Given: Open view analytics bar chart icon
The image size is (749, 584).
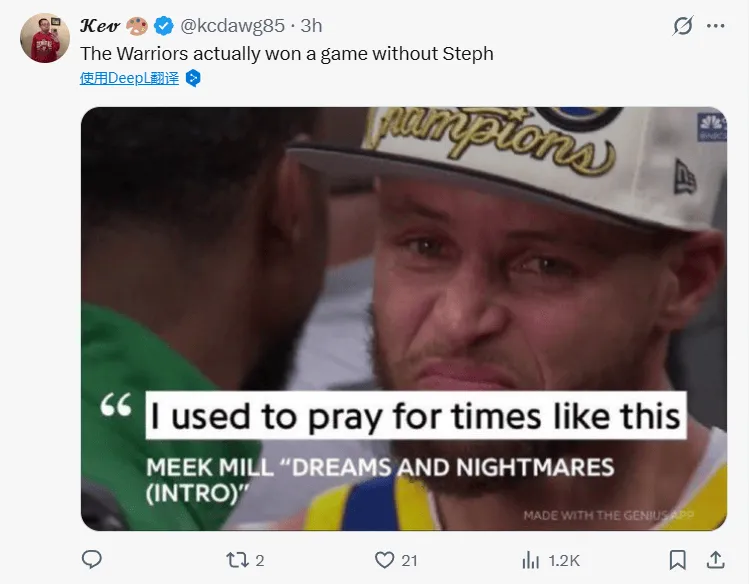Looking at the screenshot, I should click(531, 560).
